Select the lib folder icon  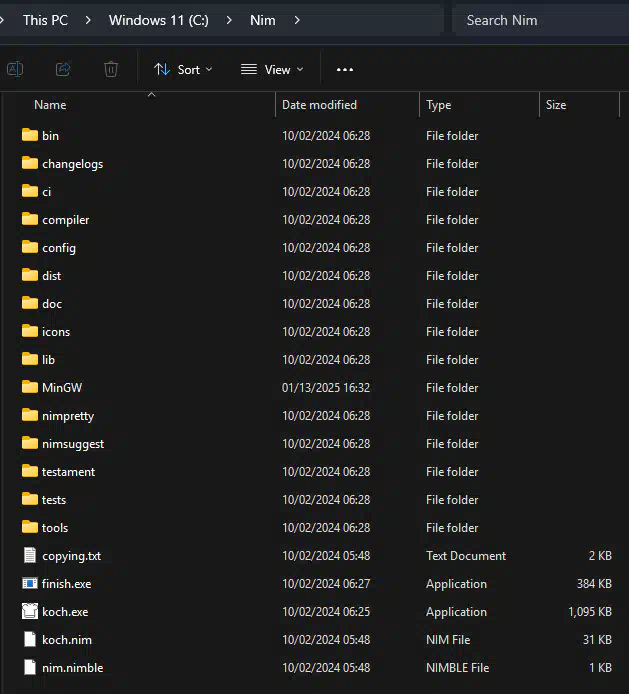pos(30,359)
